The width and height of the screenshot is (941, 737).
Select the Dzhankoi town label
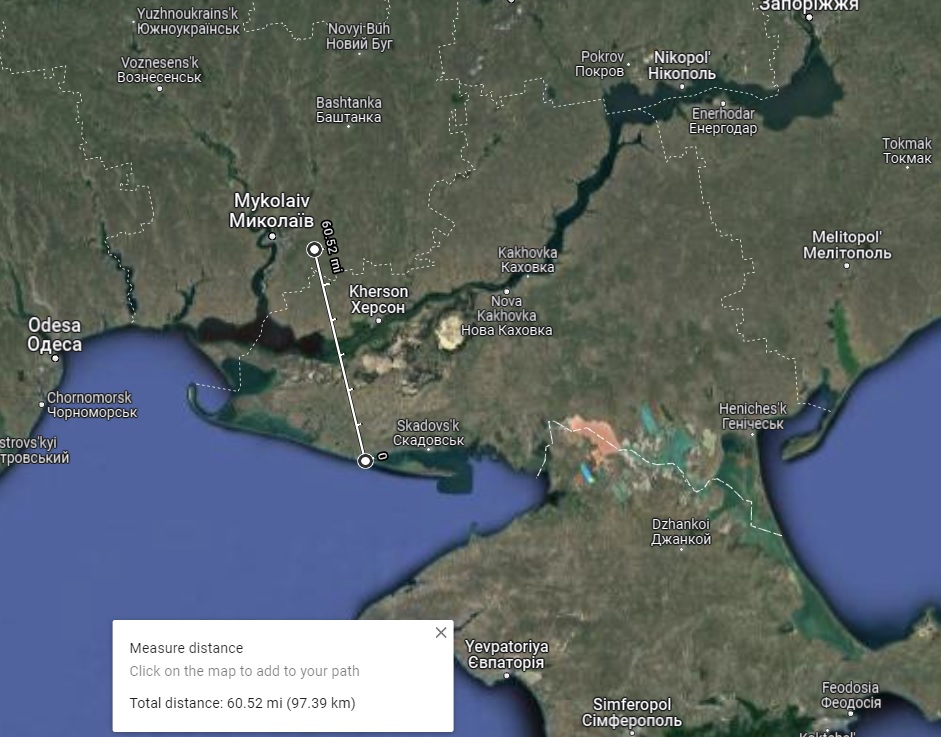(x=680, y=531)
